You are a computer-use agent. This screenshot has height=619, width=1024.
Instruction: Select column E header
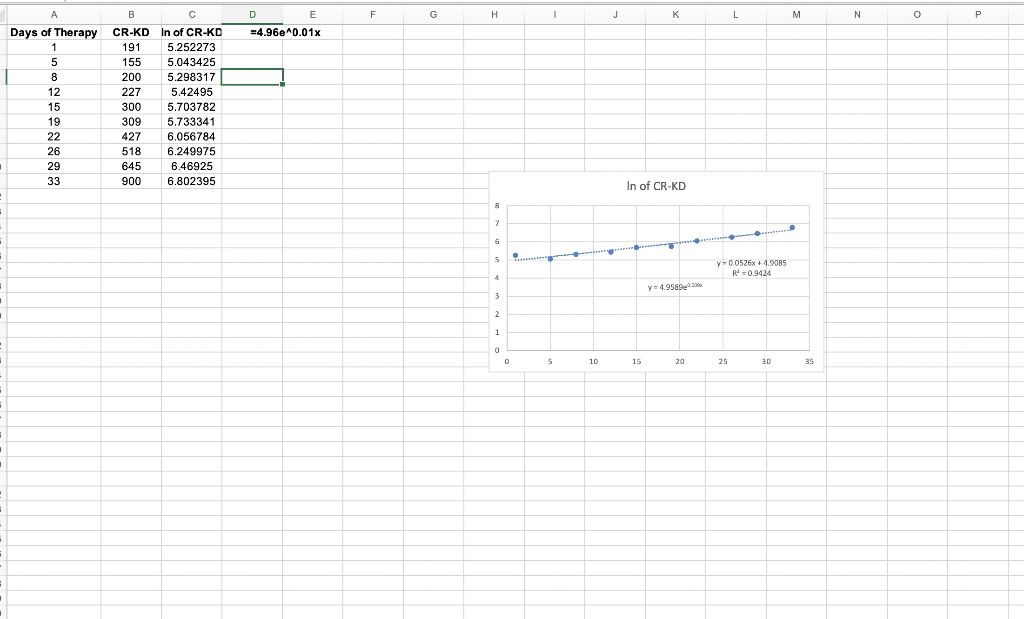coord(312,14)
